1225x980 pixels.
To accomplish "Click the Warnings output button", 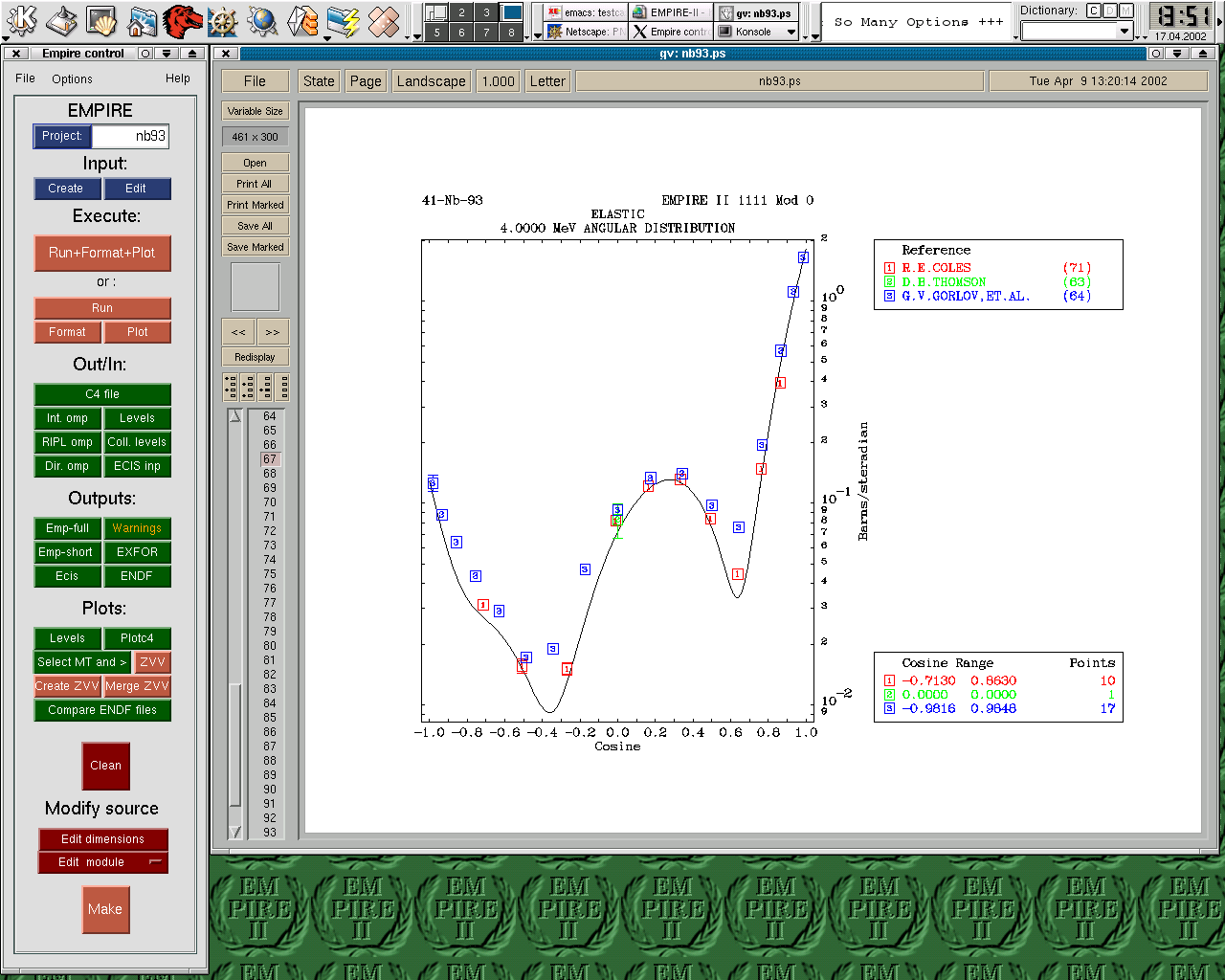I will point(137,528).
